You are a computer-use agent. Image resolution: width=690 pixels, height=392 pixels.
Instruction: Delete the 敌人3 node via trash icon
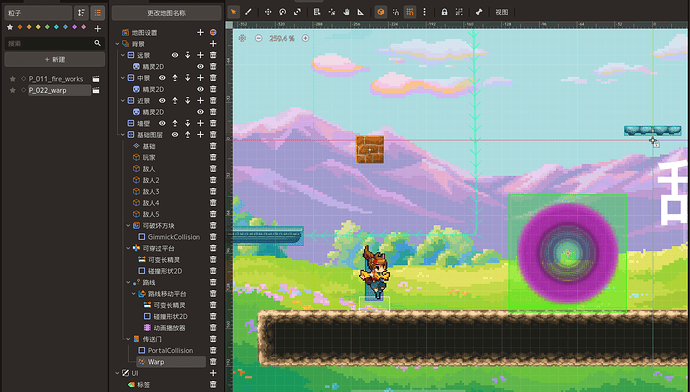pyautogui.click(x=213, y=191)
